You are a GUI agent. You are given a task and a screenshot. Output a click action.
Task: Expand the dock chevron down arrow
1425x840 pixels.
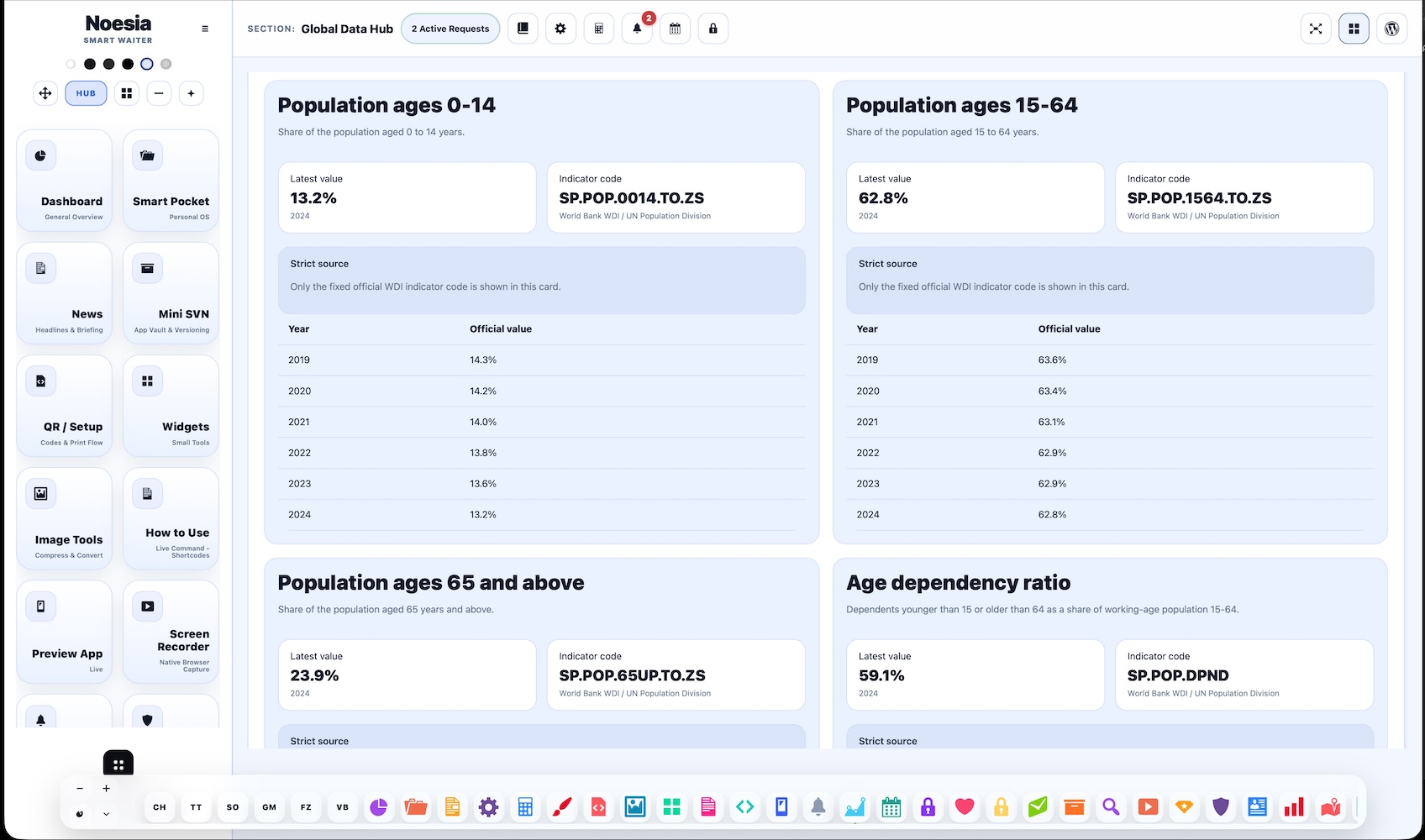pos(106,814)
